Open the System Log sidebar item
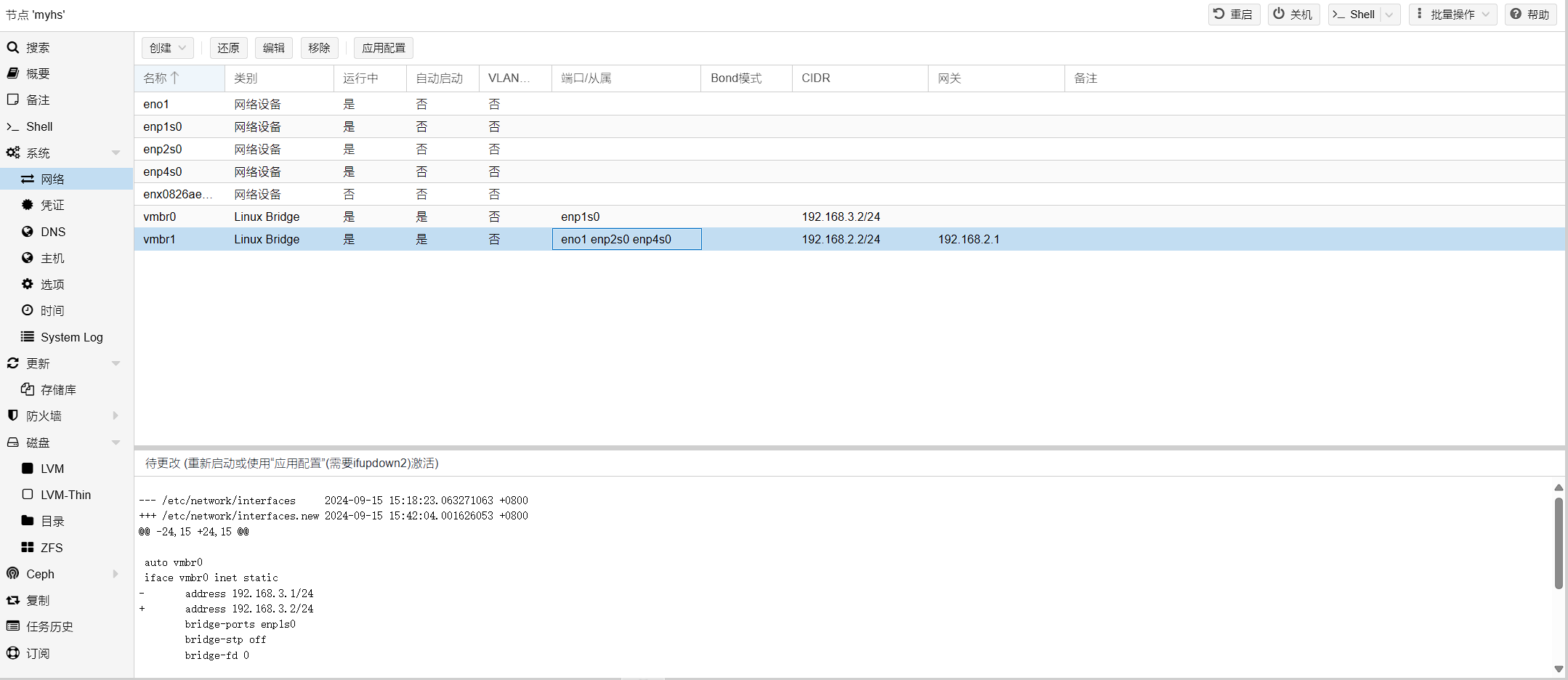 pyautogui.click(x=67, y=337)
